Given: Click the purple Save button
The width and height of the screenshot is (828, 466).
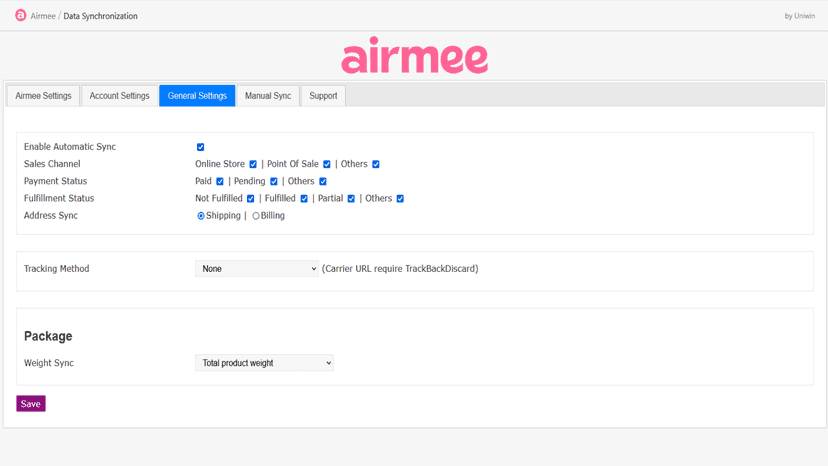Looking at the screenshot, I should tap(31, 404).
